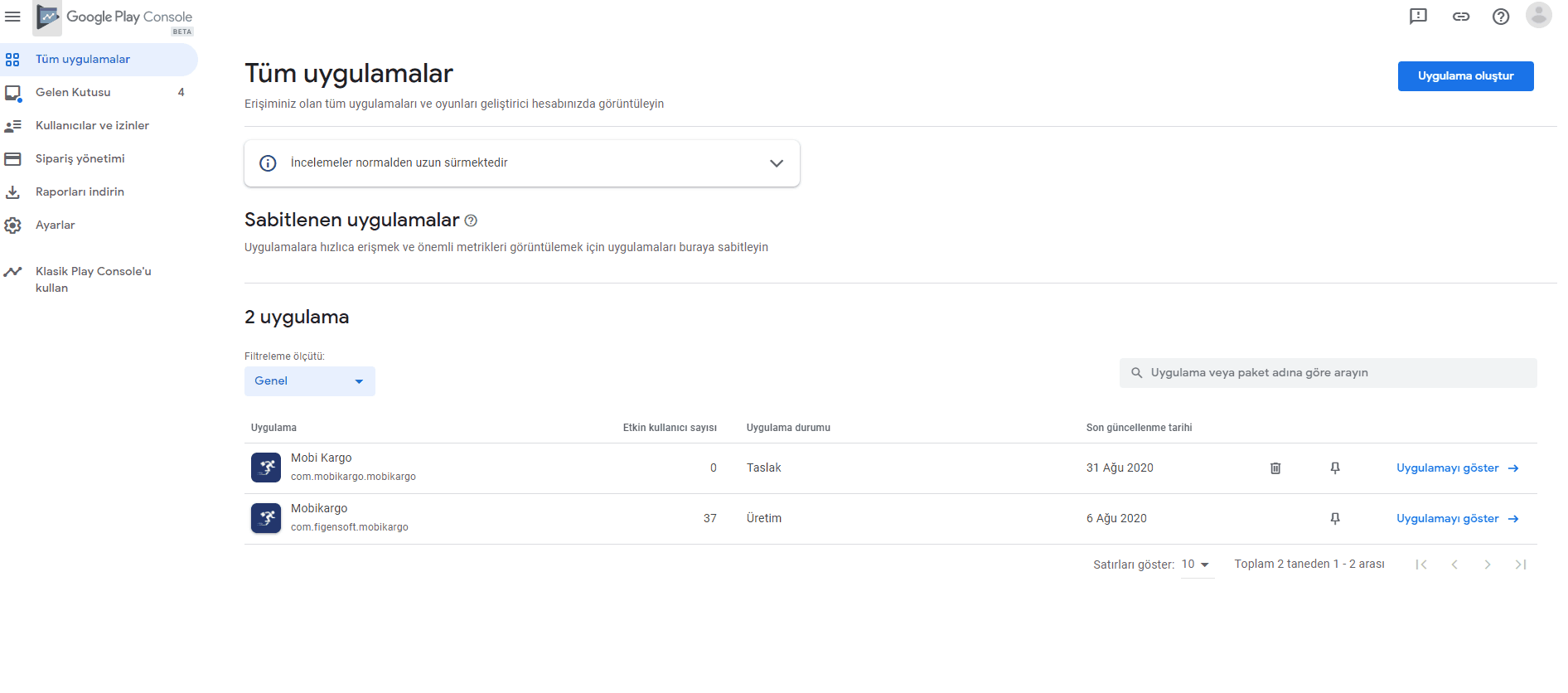This screenshot has width=1568, height=693.
Task: Click the Gelen Kutusu inbox icon
Action: pos(12,93)
